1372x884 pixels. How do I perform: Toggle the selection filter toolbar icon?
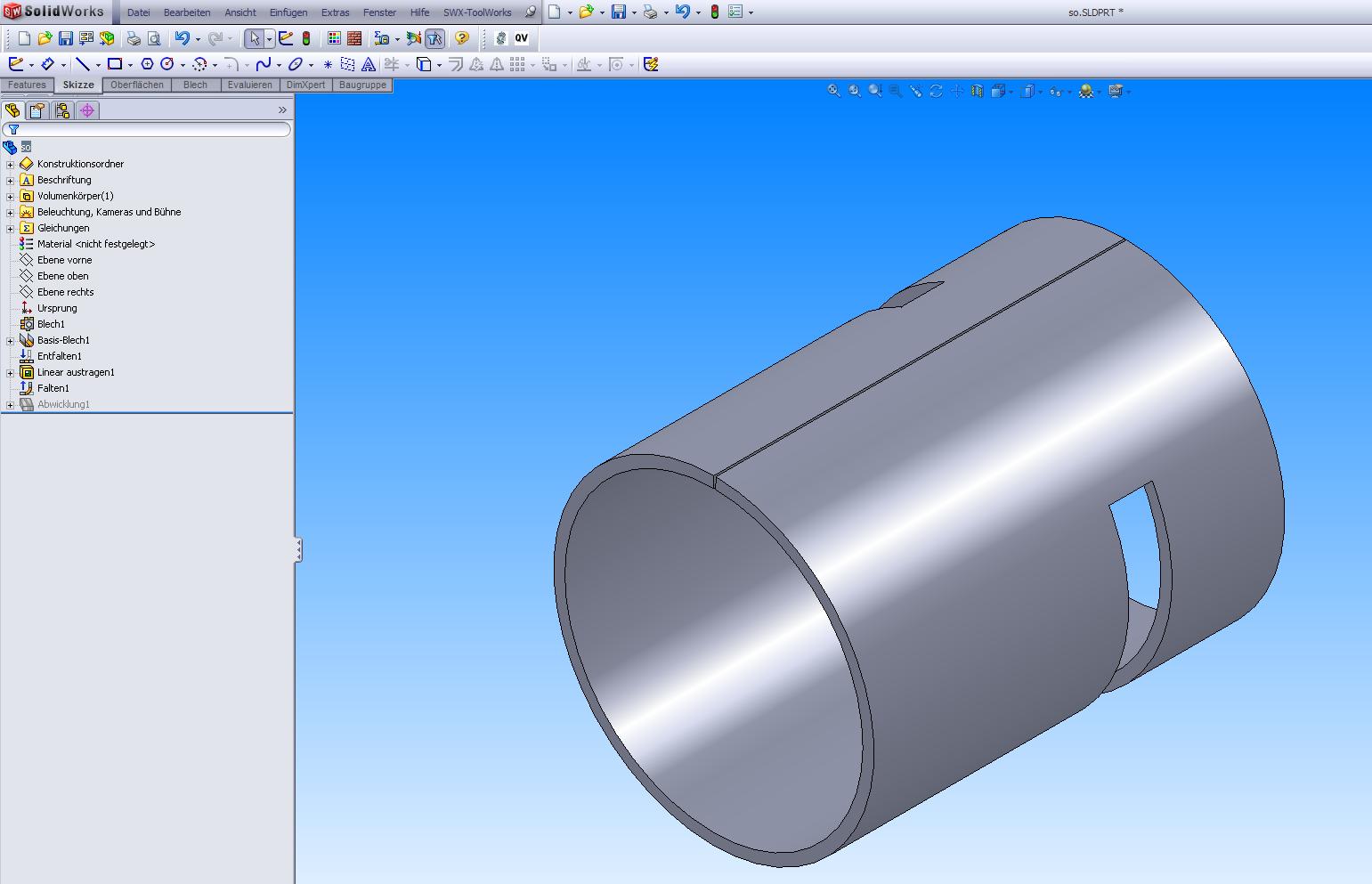click(x=434, y=38)
